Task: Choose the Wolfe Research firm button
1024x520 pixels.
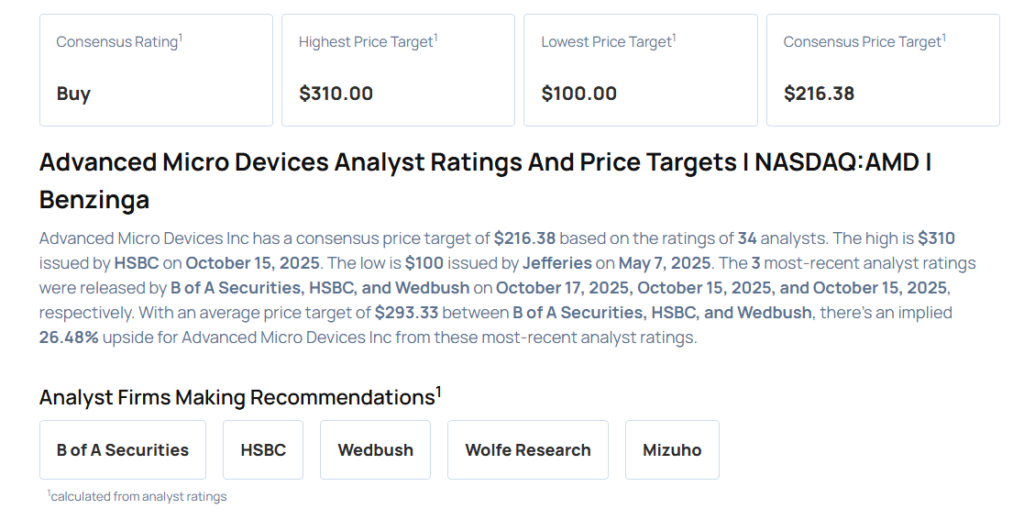Action: coord(528,450)
